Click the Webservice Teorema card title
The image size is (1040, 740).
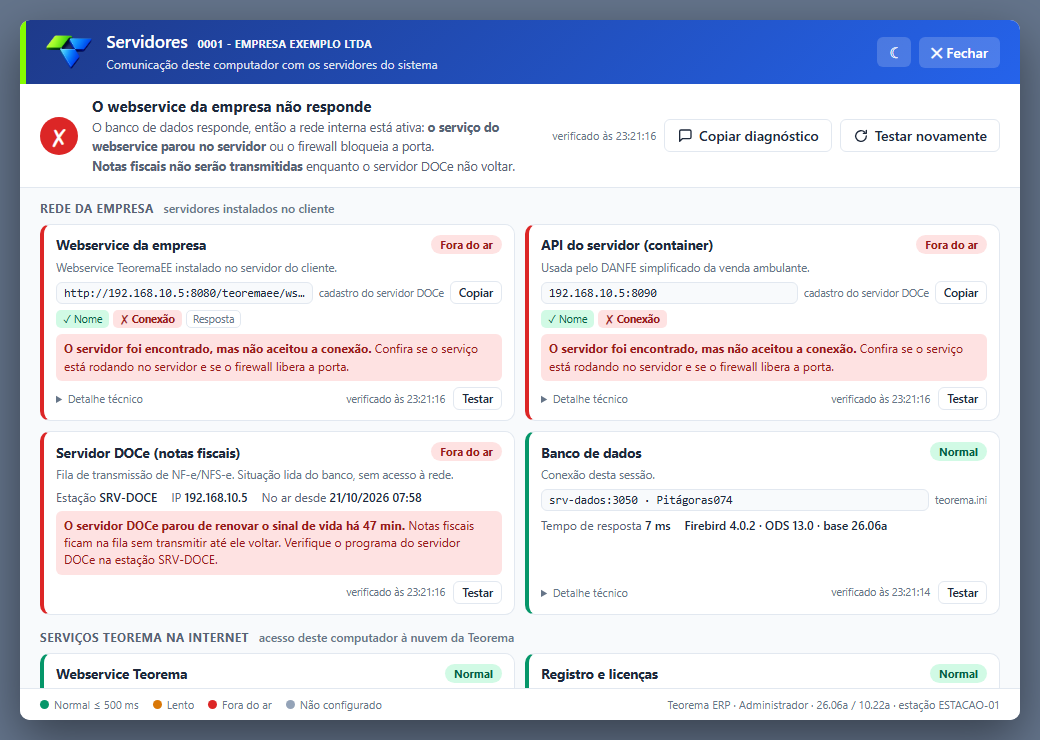[121, 674]
